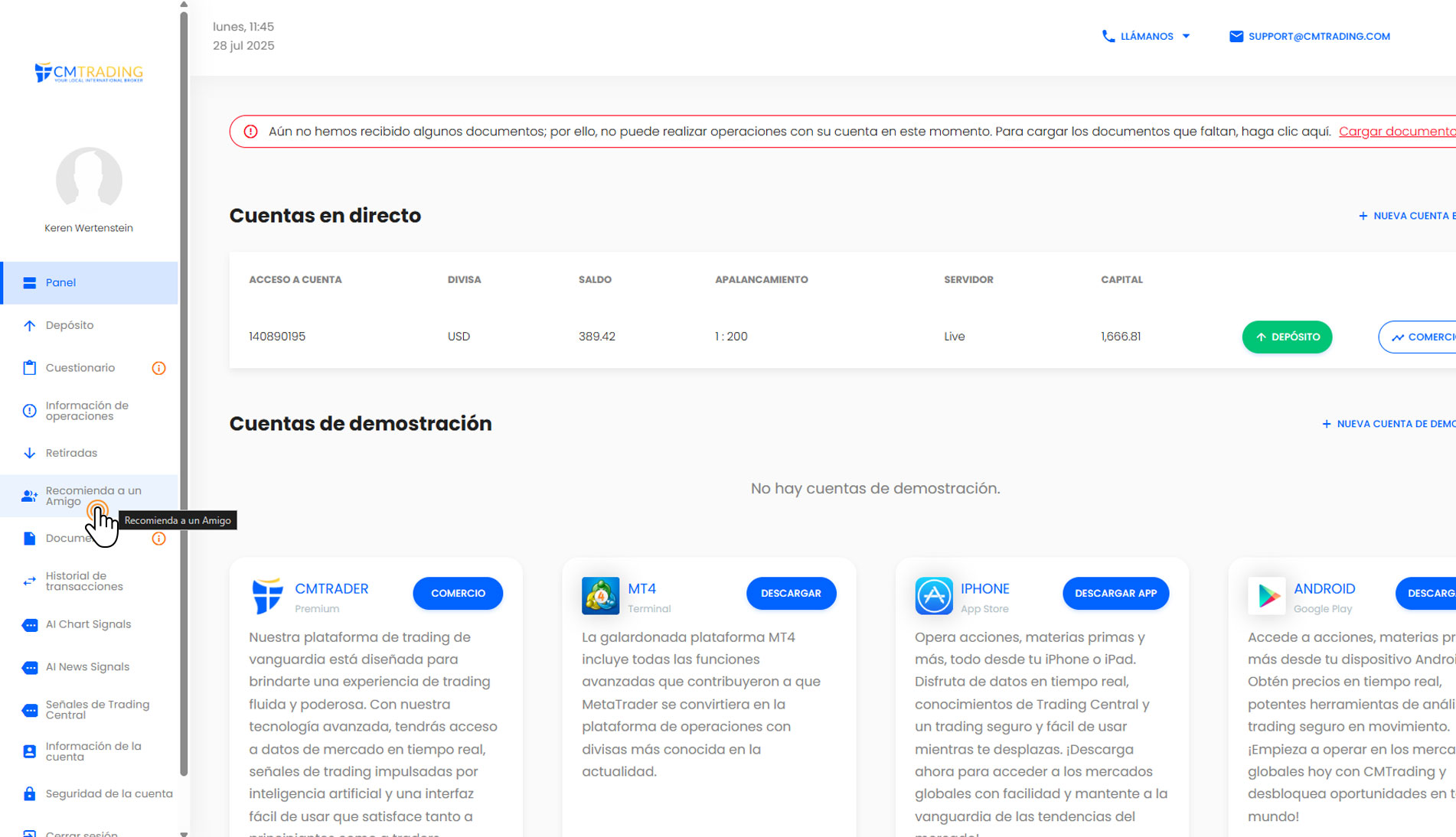Click the Información de la cuenta person icon
Screen dimensions: 1456x837
point(30,752)
